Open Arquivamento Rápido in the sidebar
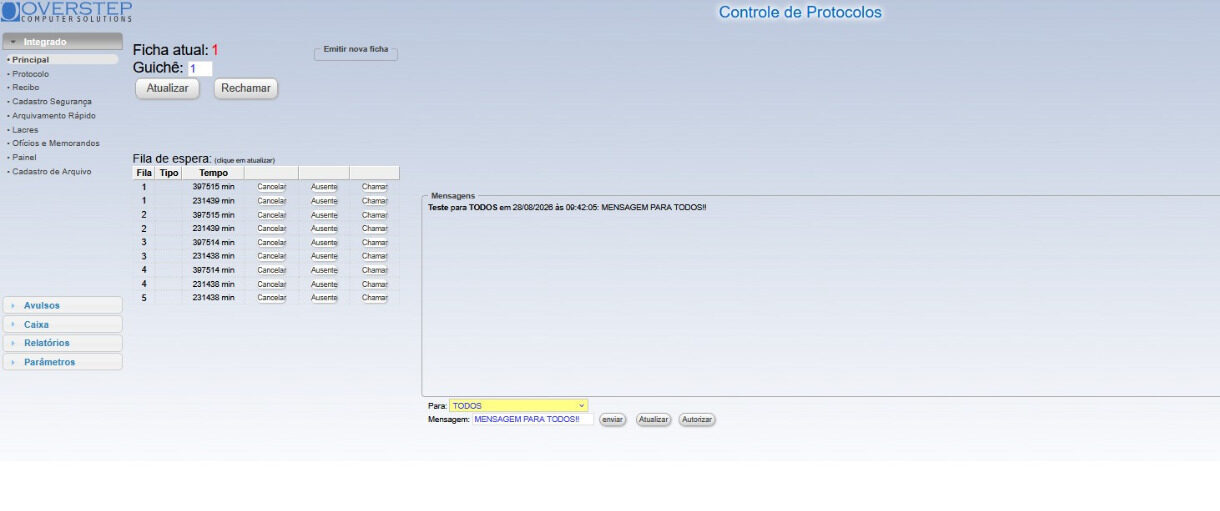The image size is (1220, 511). coord(54,116)
